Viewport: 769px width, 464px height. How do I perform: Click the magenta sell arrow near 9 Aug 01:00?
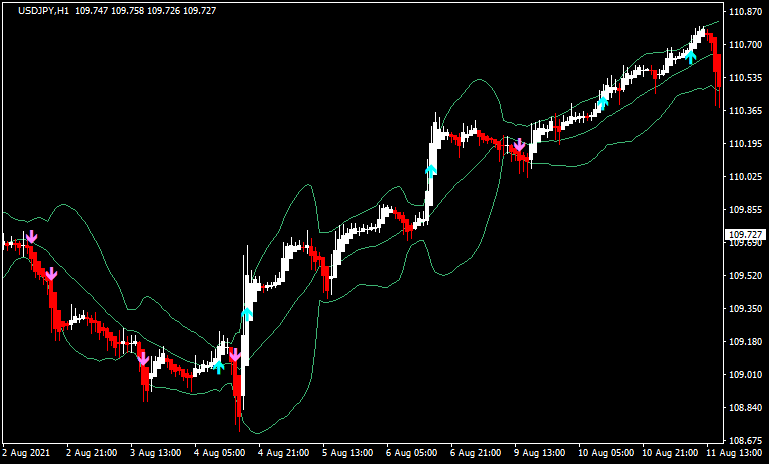(519, 146)
